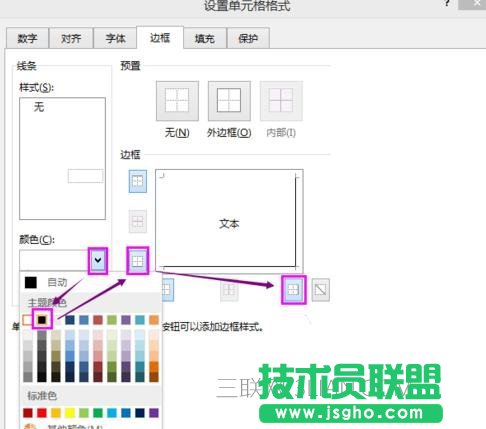Pick the blue theme color in top row

84,320
